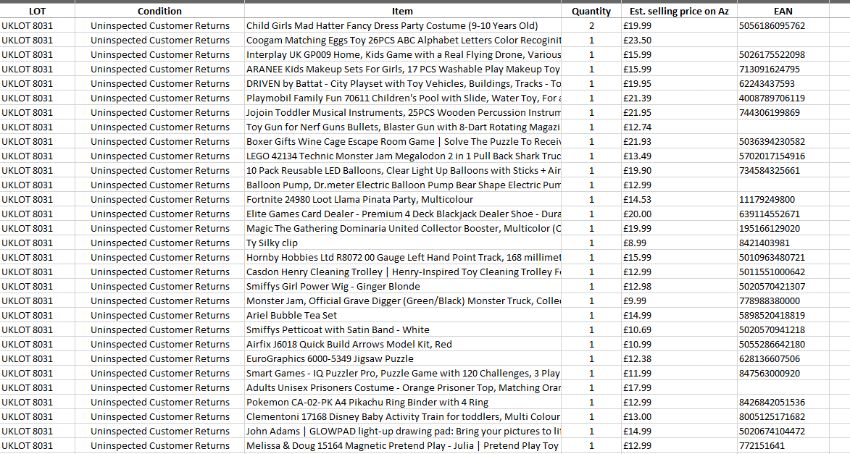850x454 pixels.
Task: Click EAN 4008789706119 cell
Action: coord(783,98)
